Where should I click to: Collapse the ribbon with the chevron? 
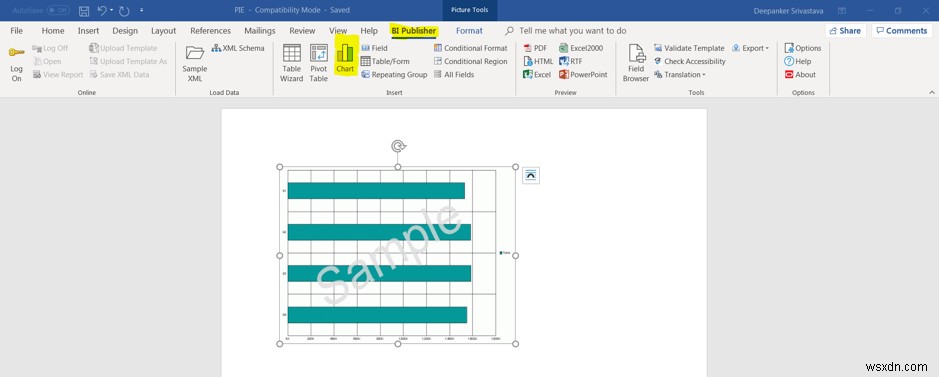[x=931, y=93]
